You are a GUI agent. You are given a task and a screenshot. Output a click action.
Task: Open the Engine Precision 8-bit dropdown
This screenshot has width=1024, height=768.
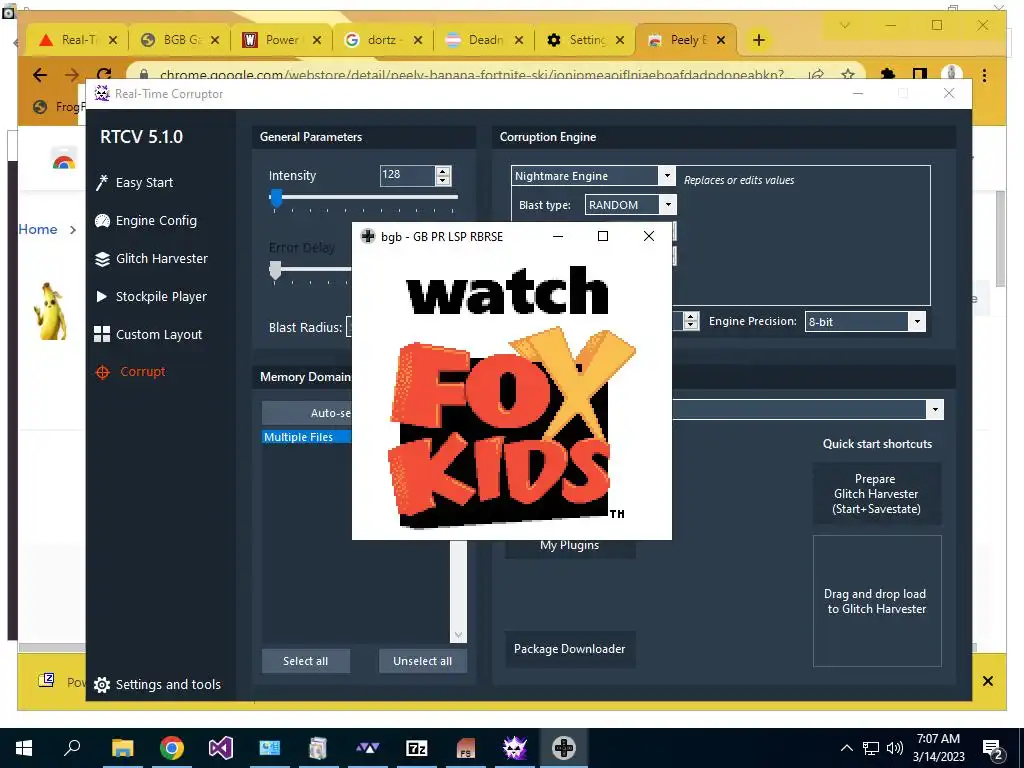(x=917, y=321)
